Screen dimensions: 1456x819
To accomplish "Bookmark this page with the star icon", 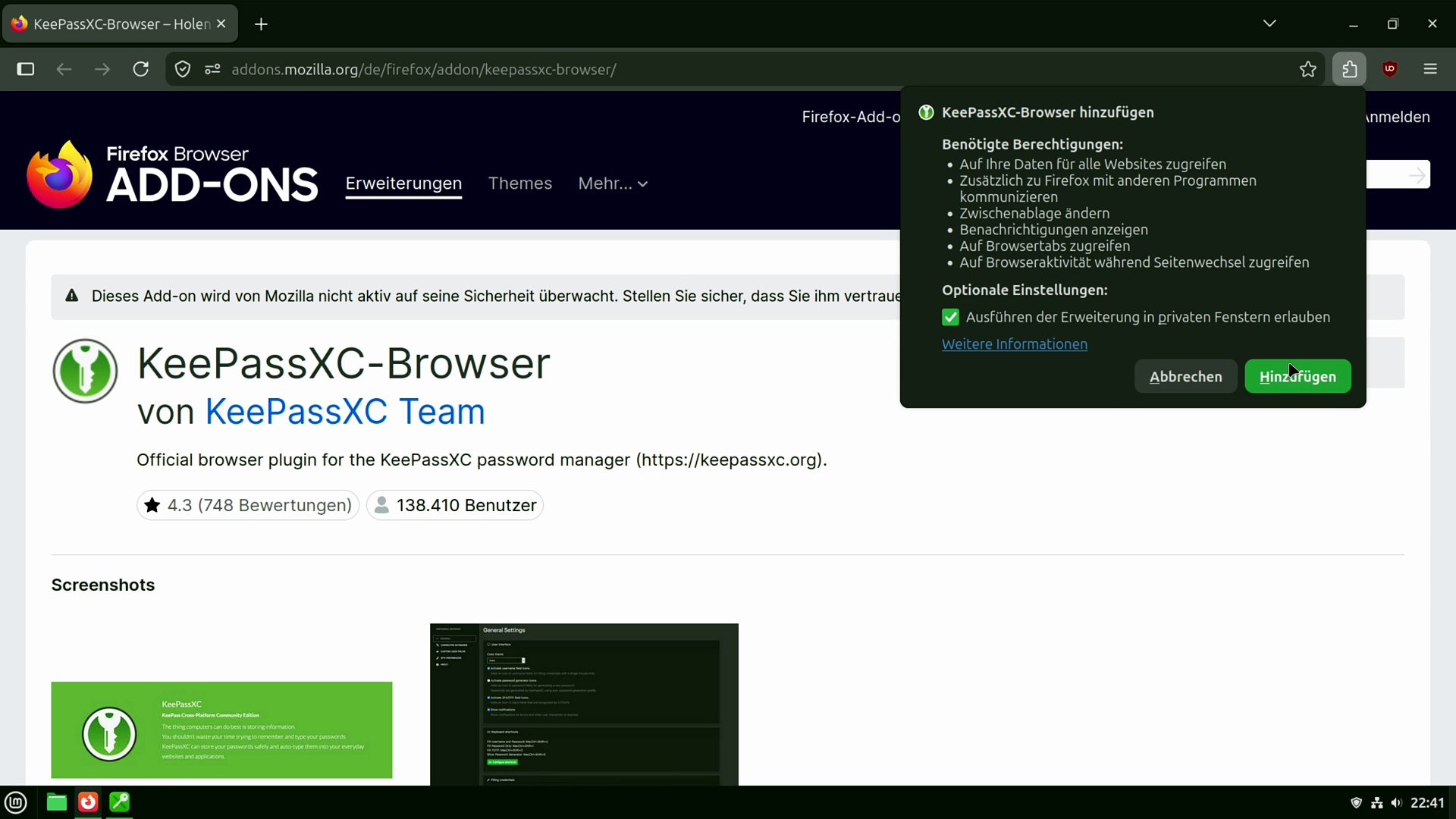I will pos(1308,69).
